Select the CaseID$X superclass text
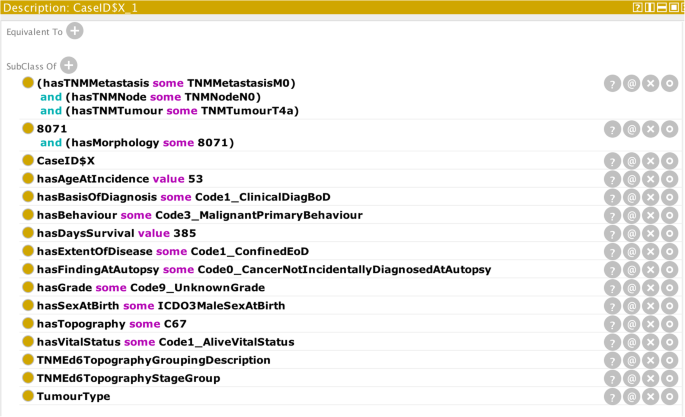Viewport: 685px width, 417px height. (66, 161)
